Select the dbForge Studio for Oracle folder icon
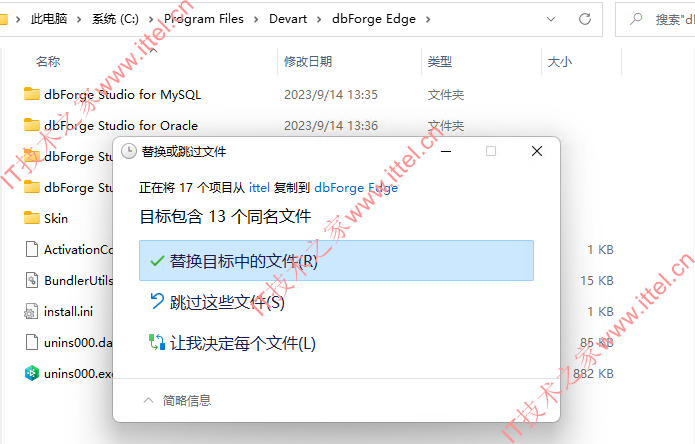Viewport: 695px width, 444px height. 31,125
